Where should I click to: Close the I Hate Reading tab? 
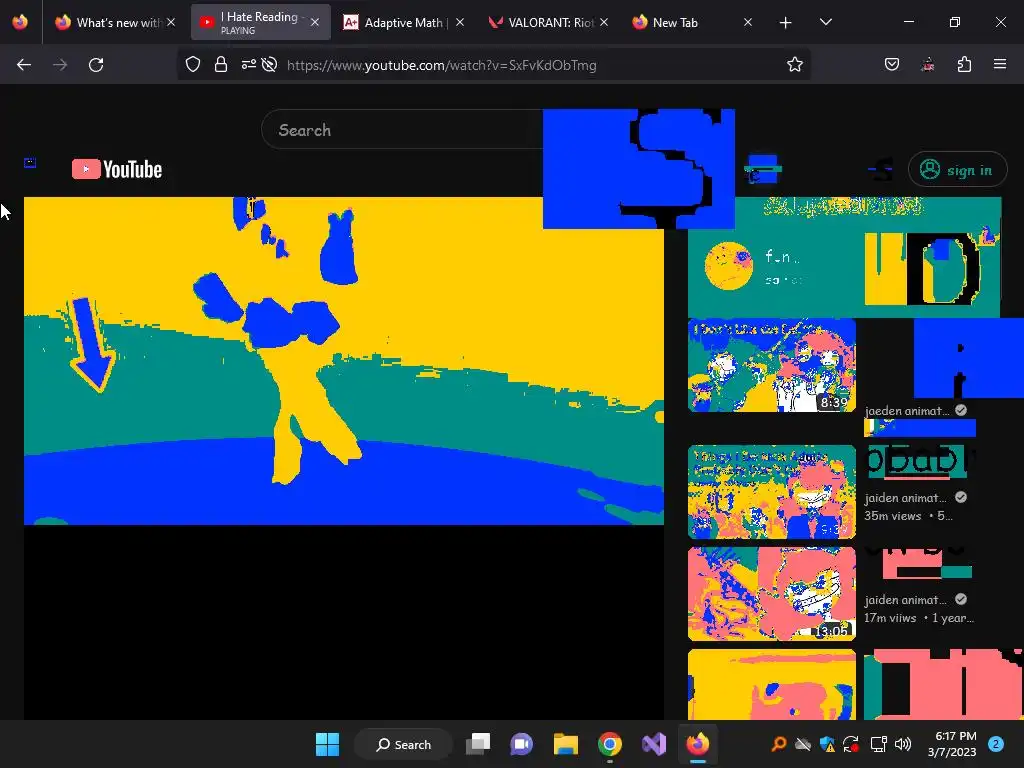[x=315, y=22]
